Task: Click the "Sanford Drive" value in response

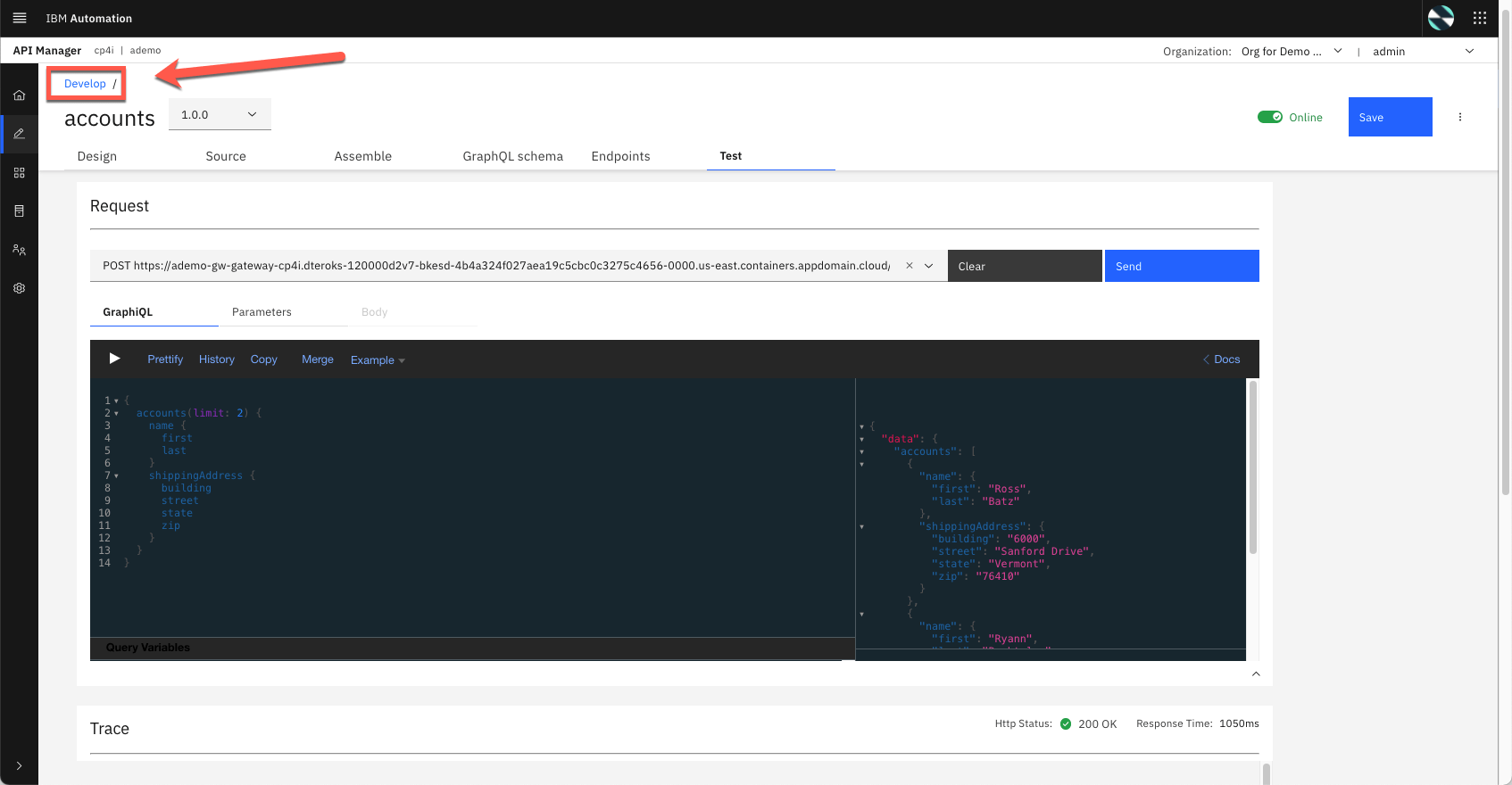Action: coord(1042,551)
